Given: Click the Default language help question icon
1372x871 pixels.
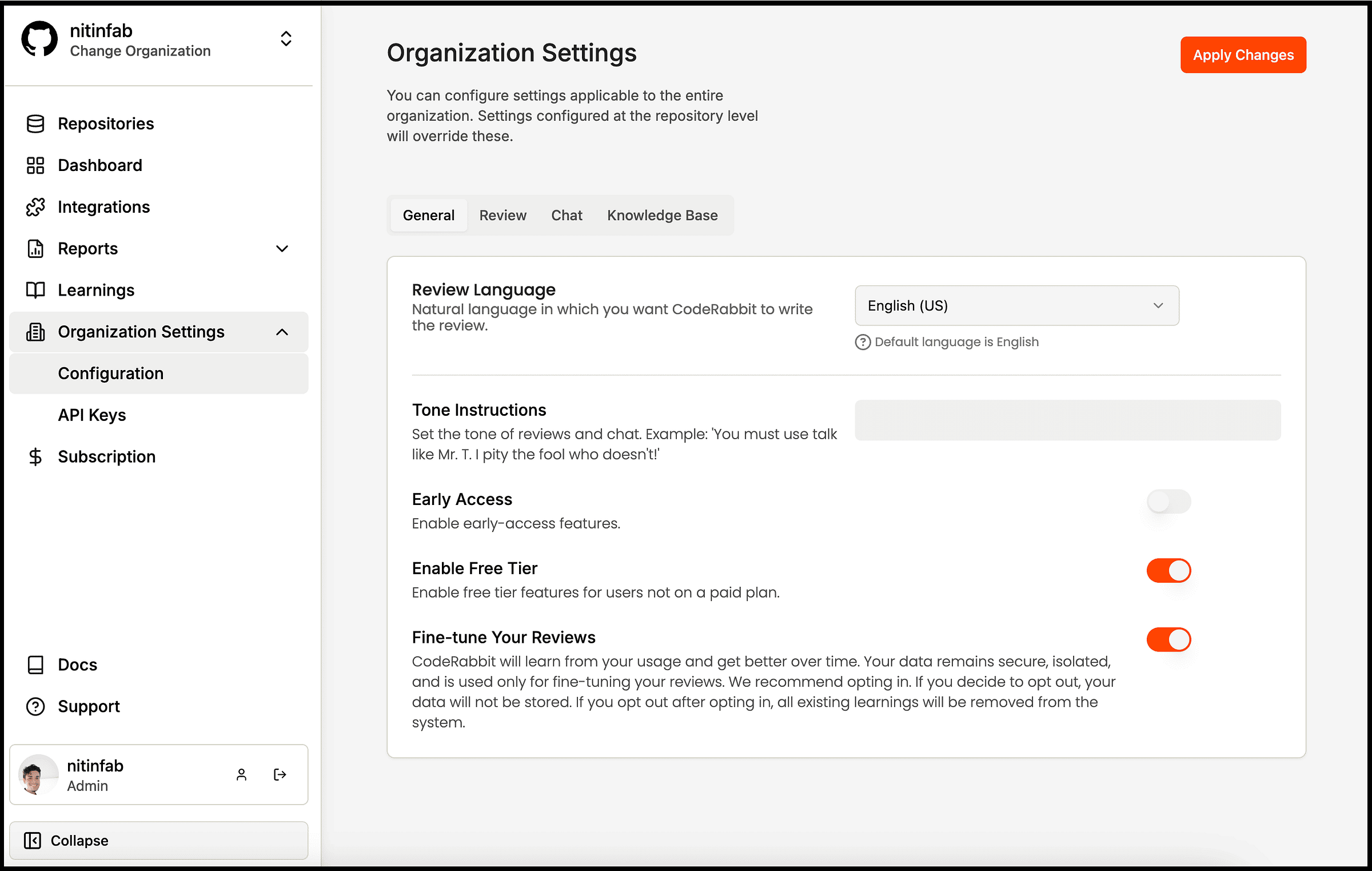Looking at the screenshot, I should point(862,342).
